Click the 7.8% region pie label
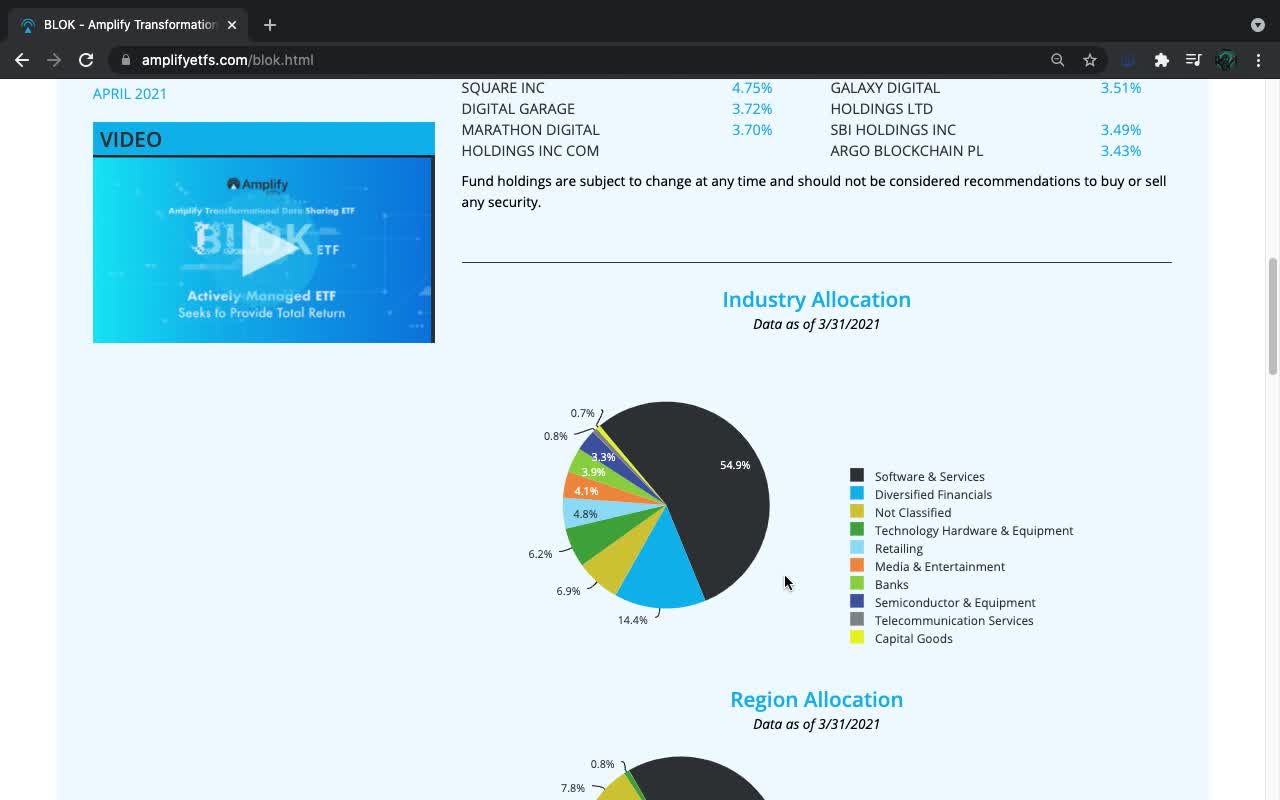Screen dimensions: 1280x800 573,788
